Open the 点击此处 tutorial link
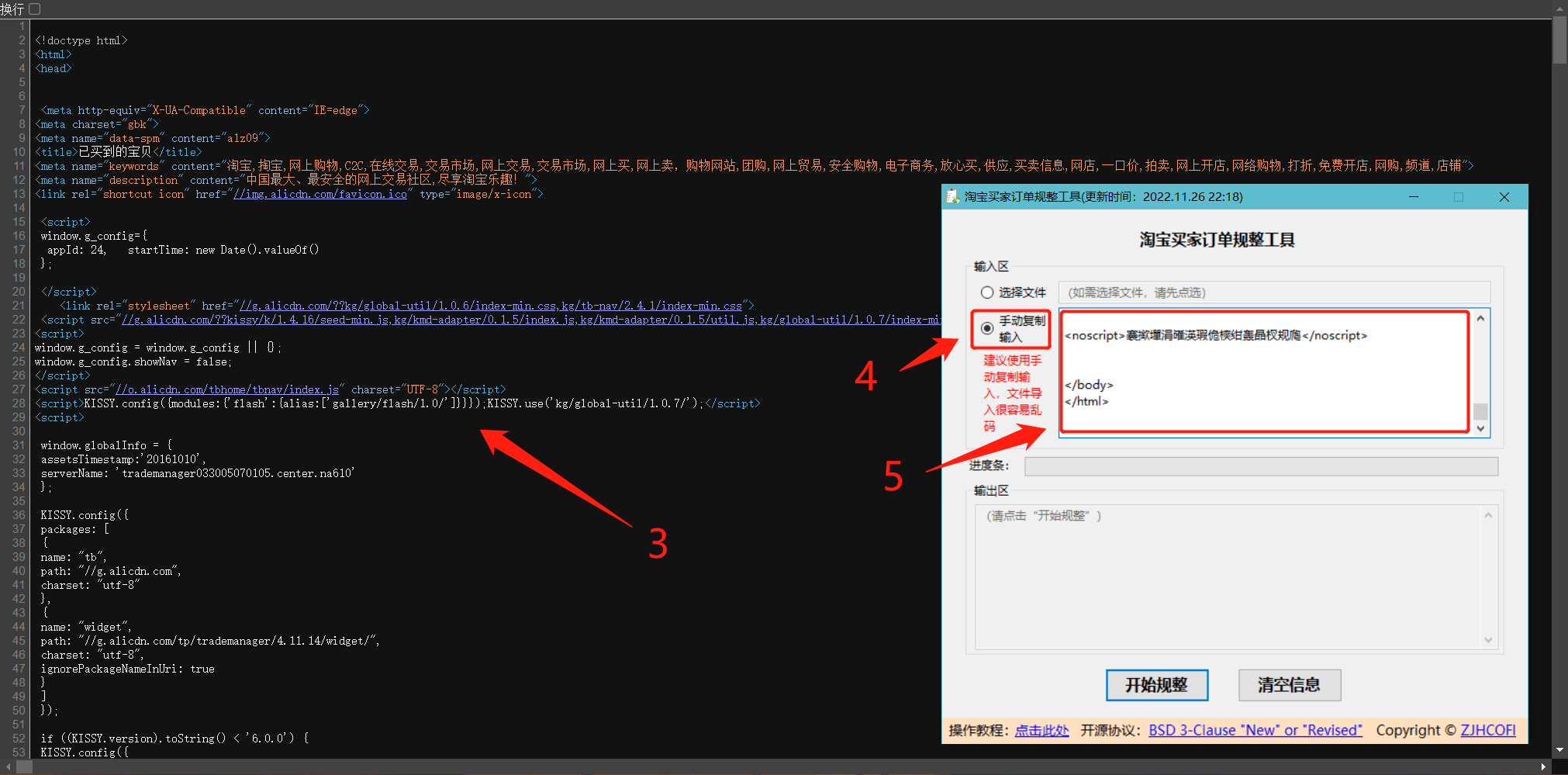 (x=1041, y=730)
